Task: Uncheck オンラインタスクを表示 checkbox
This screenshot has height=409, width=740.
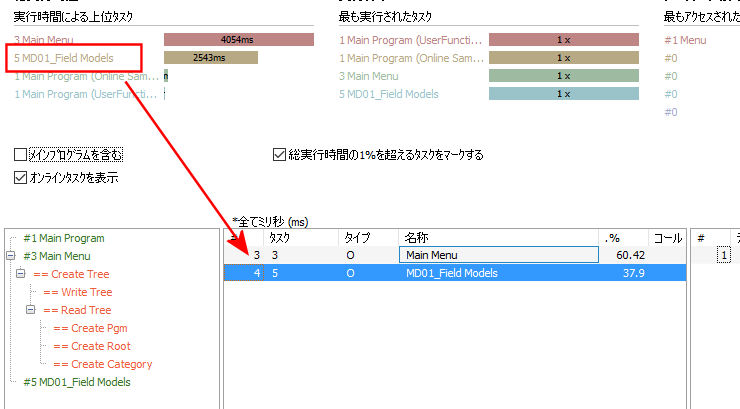Action: (20, 178)
